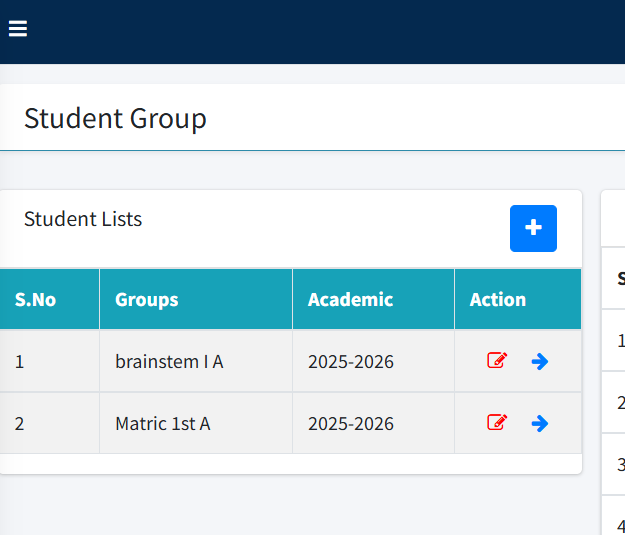This screenshot has height=535, width=625.
Task: Open the hamburger sidebar menu
Action: (18, 29)
